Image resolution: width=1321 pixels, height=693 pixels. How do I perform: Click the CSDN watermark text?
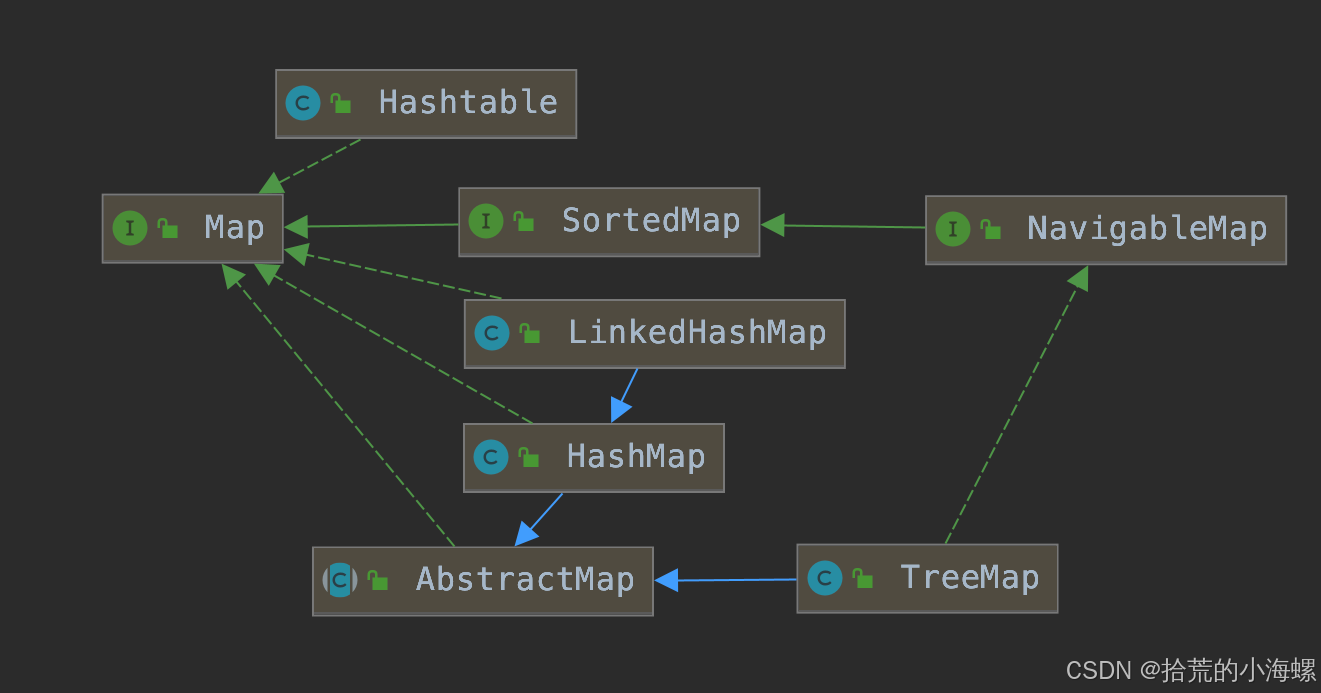coord(1190,670)
